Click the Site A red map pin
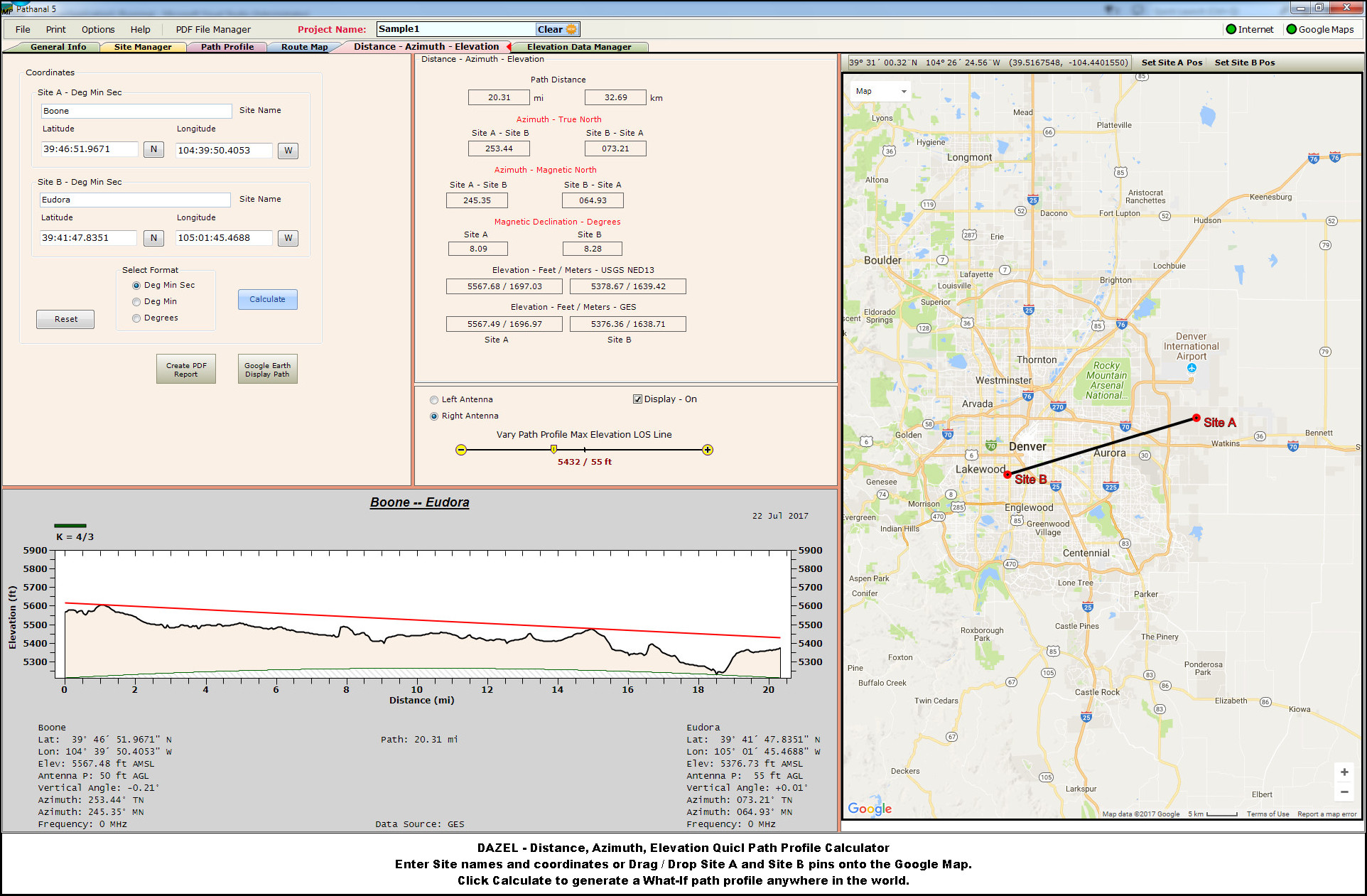Viewport: 1367px width, 896px height. pyautogui.click(x=1196, y=418)
